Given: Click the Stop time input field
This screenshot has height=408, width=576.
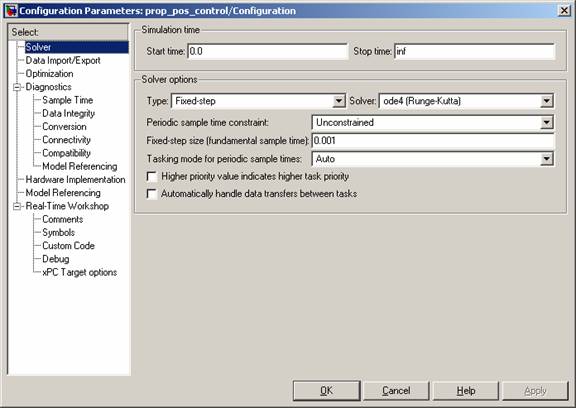Looking at the screenshot, I should [x=474, y=51].
